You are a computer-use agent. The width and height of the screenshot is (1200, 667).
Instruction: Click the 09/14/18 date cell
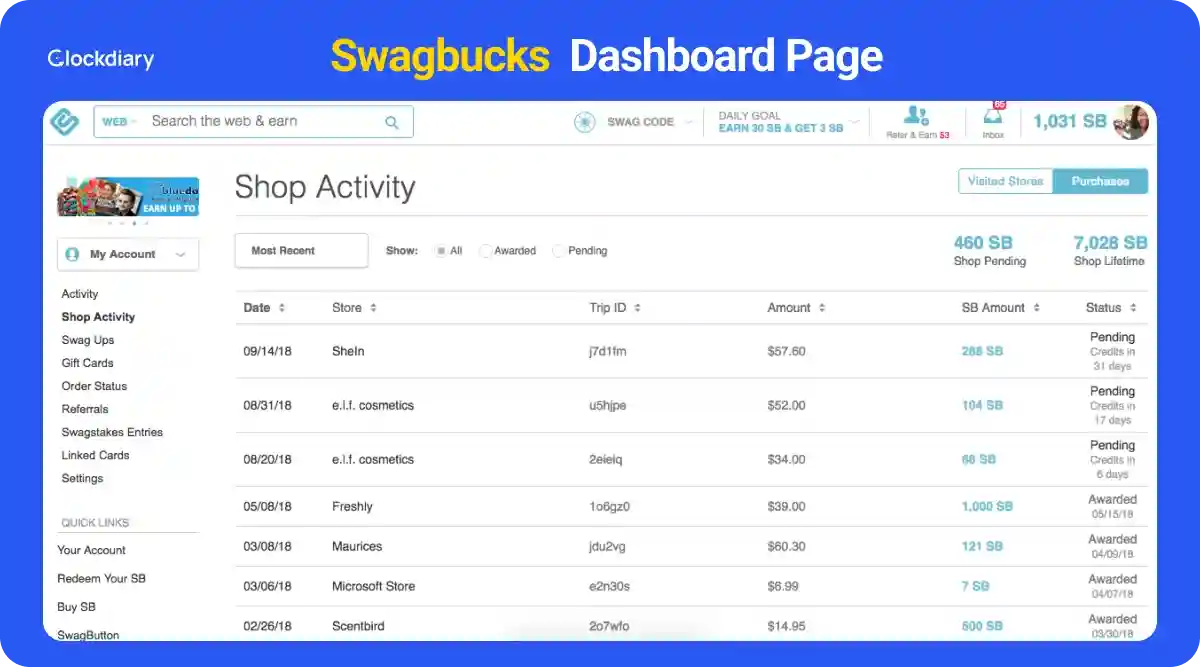click(267, 352)
